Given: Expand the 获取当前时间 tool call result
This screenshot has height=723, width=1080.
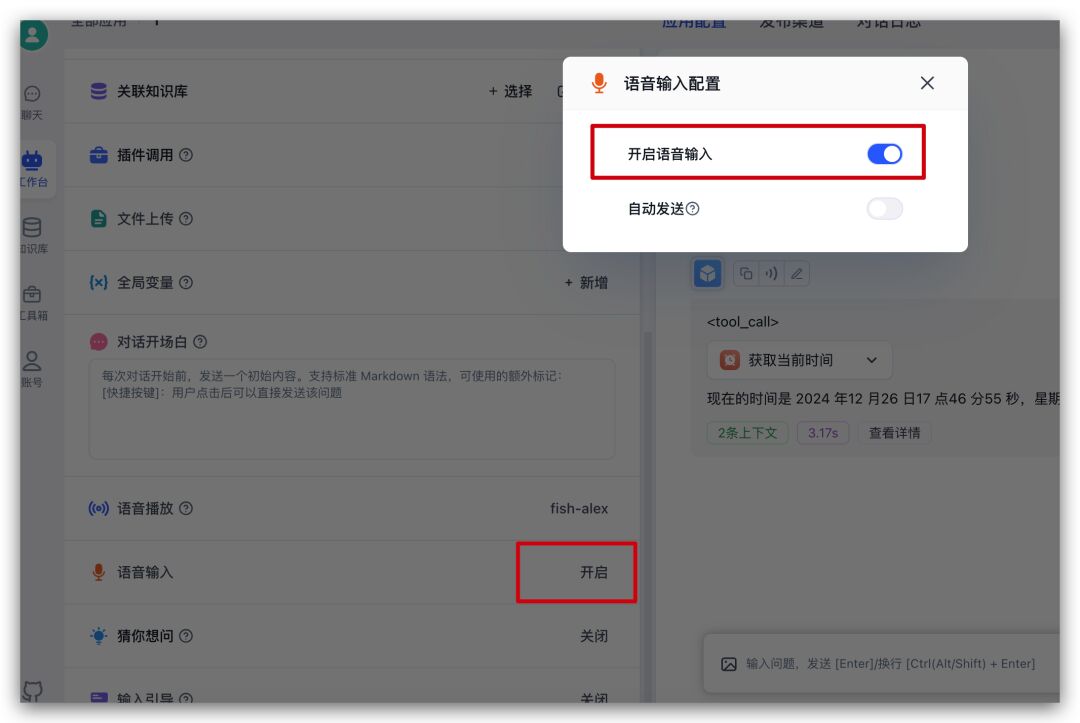Looking at the screenshot, I should (871, 360).
